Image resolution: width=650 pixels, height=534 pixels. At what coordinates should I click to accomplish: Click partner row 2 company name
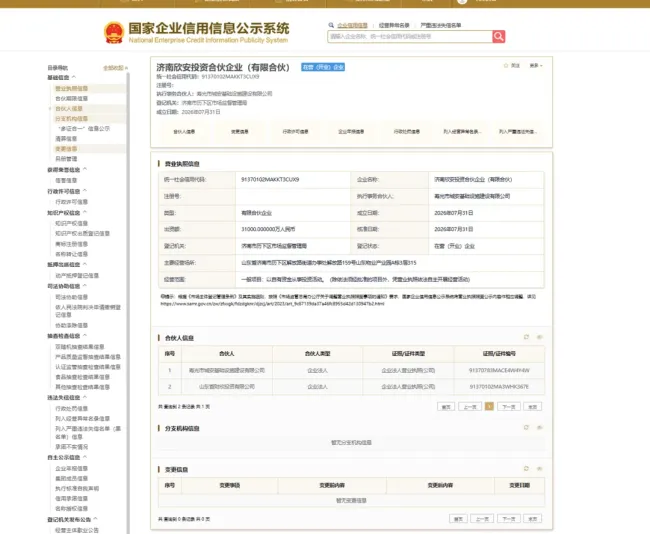[x=227, y=386]
